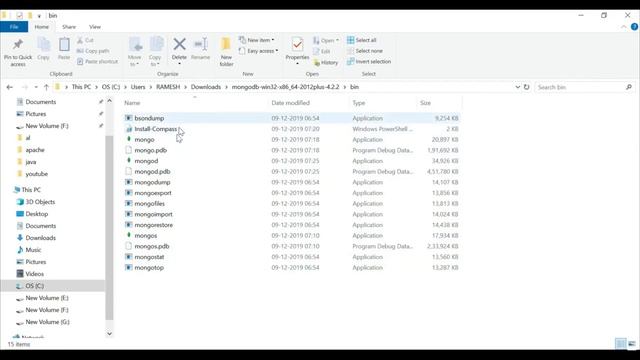640x360 pixels.
Task: Open the Music folder in sidebar
Action: click(x=33, y=250)
